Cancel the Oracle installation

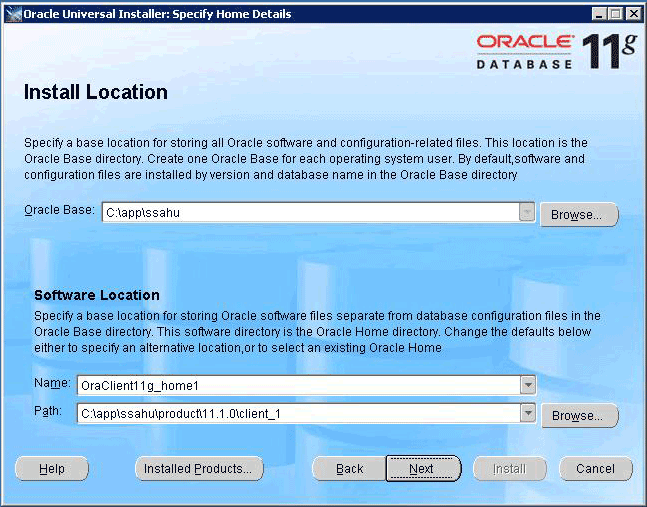click(x=595, y=469)
